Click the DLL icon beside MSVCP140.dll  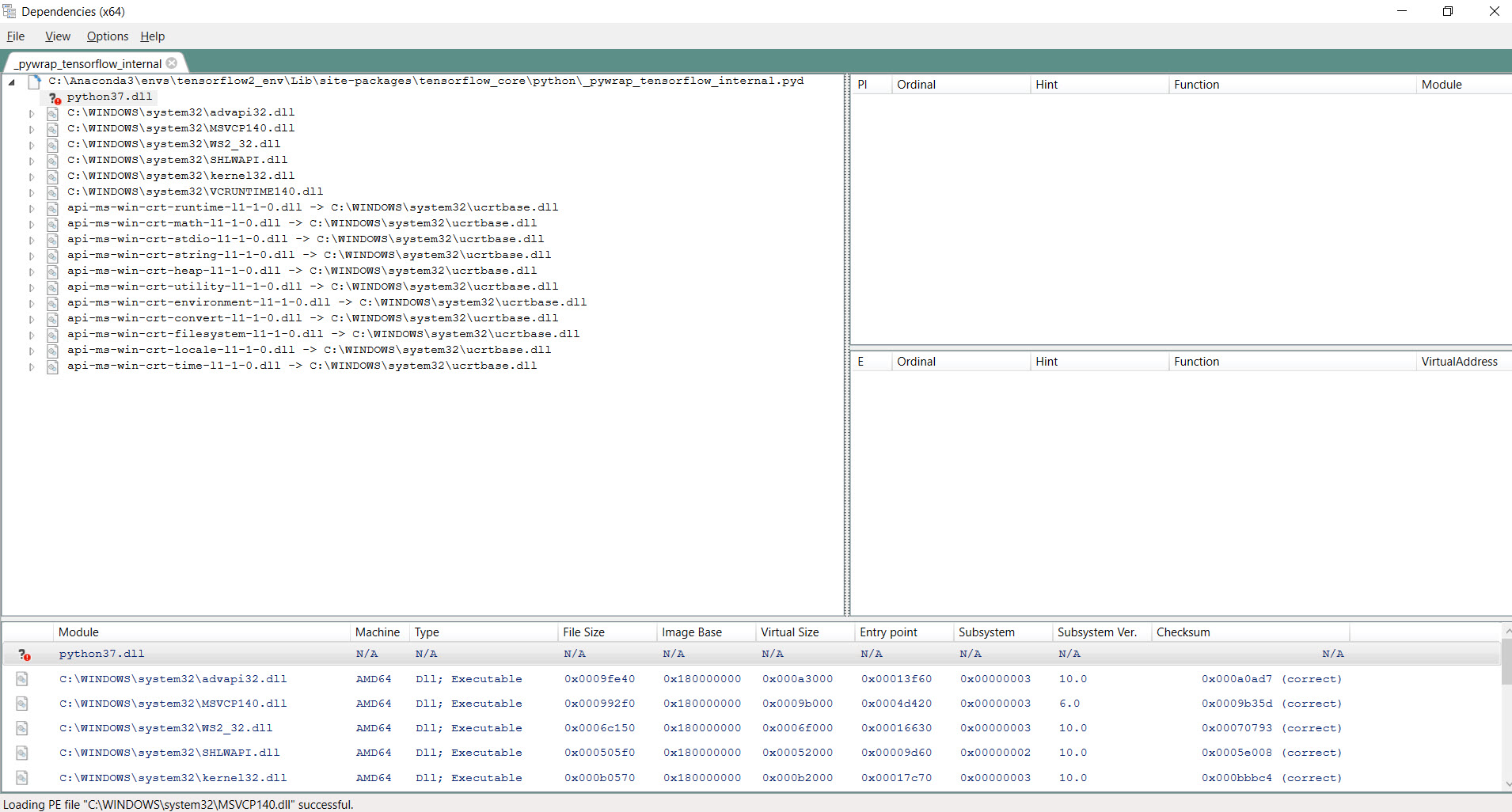pyautogui.click(x=52, y=128)
